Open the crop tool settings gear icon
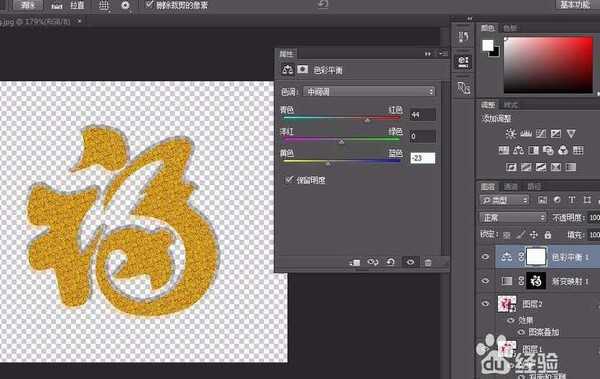The width and height of the screenshot is (600, 379). (x=125, y=5)
